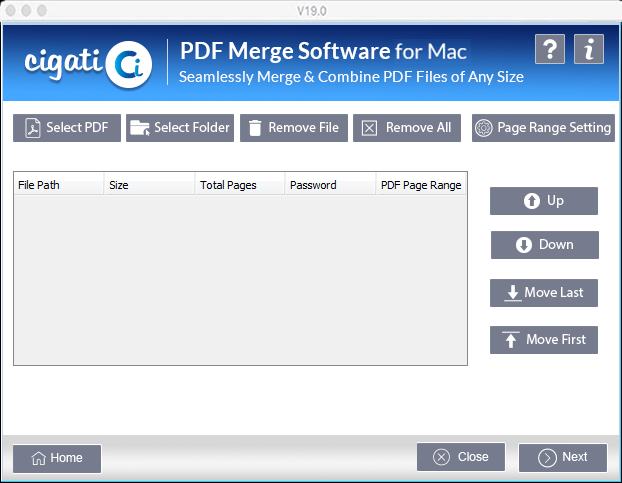
Task: Sort by the Size column header
Action: click(x=150, y=185)
